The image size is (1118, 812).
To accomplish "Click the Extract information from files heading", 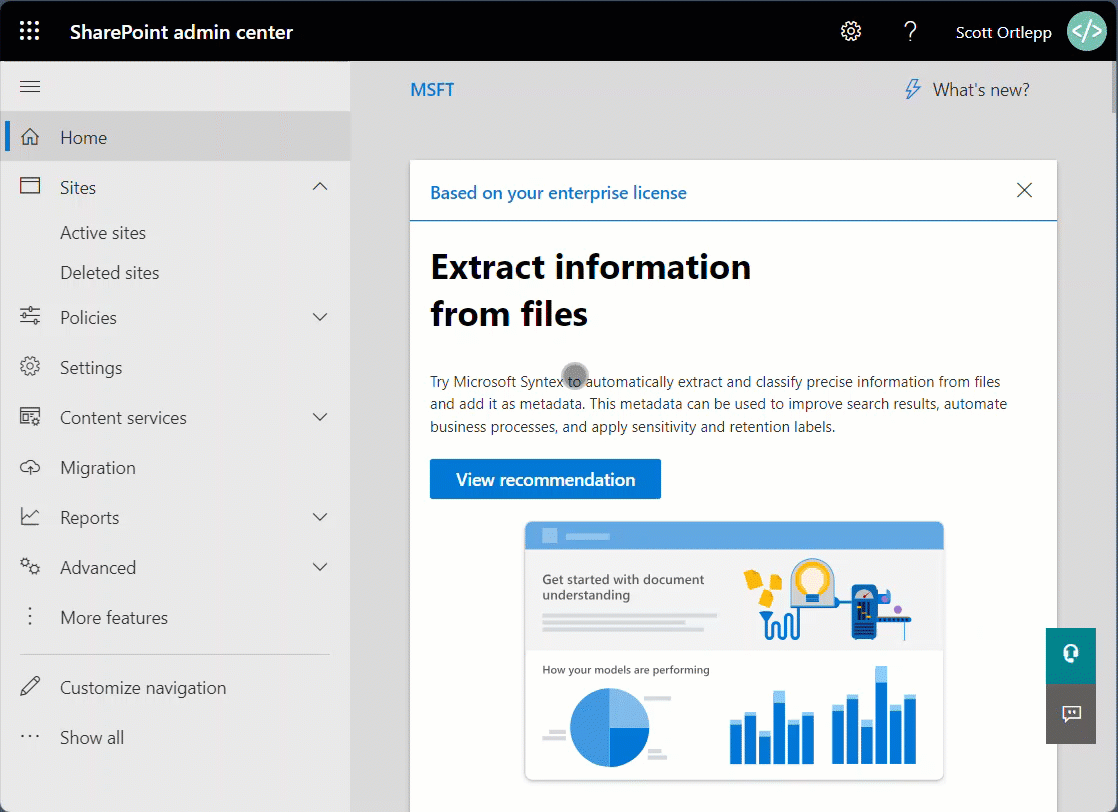I will tap(590, 290).
